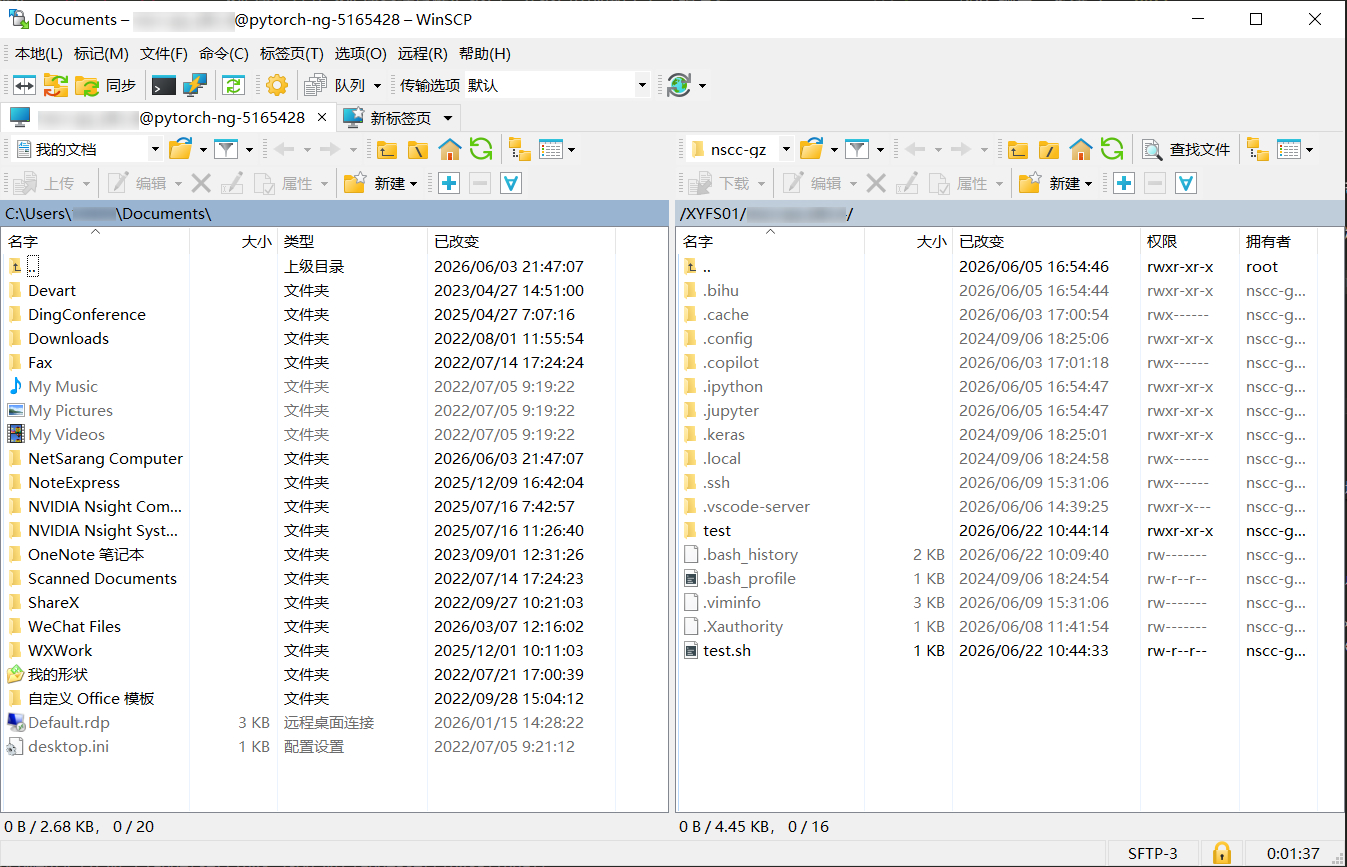
Task: Click the globe refresh icon in main toolbar
Action: (x=679, y=86)
